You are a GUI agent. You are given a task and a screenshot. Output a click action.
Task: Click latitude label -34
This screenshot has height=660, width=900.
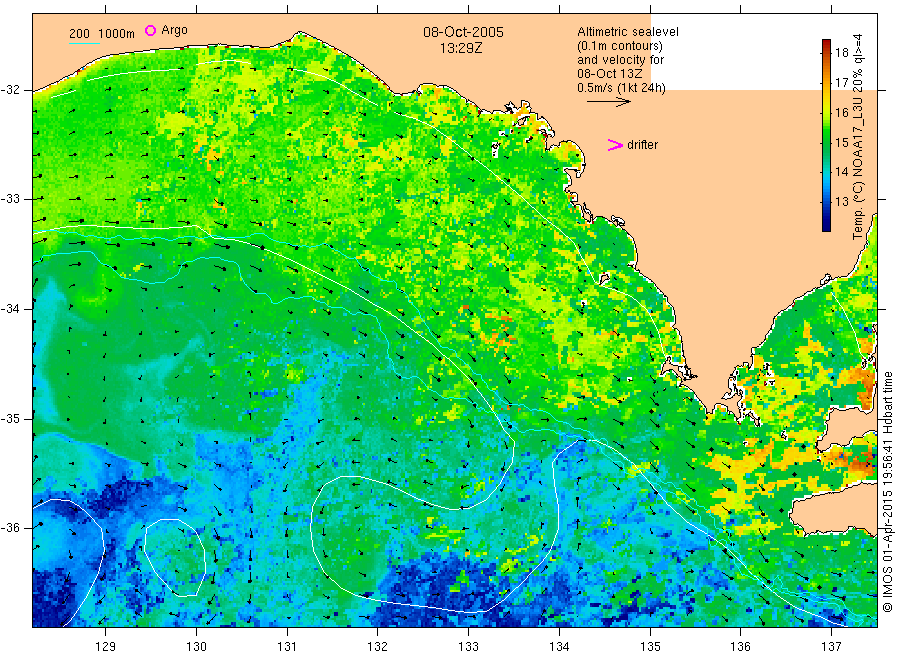tap(11, 309)
